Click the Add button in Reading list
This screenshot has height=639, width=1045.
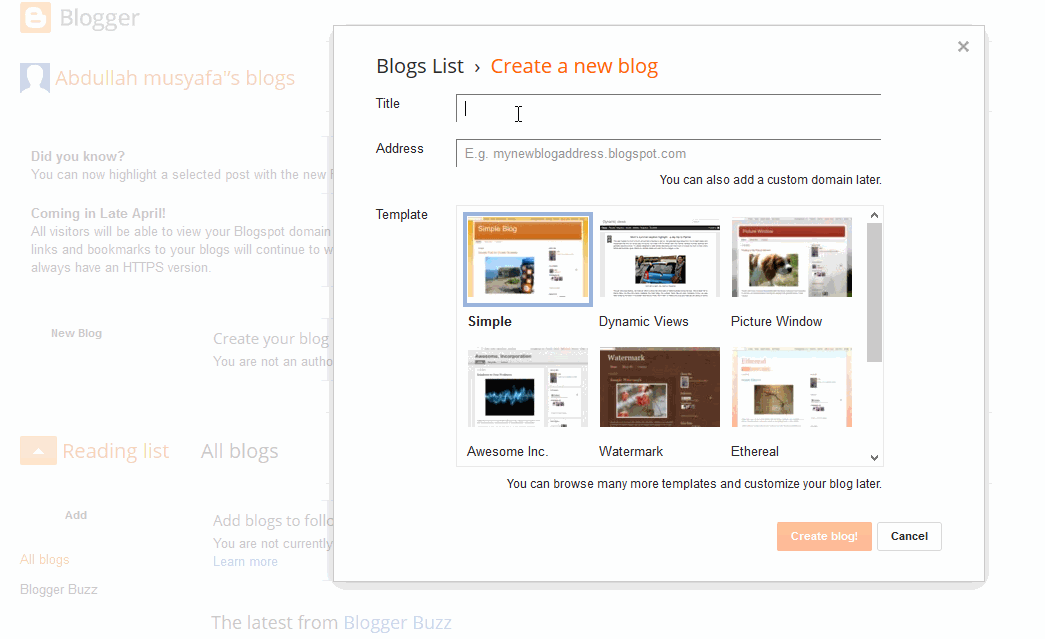pyautogui.click(x=76, y=515)
